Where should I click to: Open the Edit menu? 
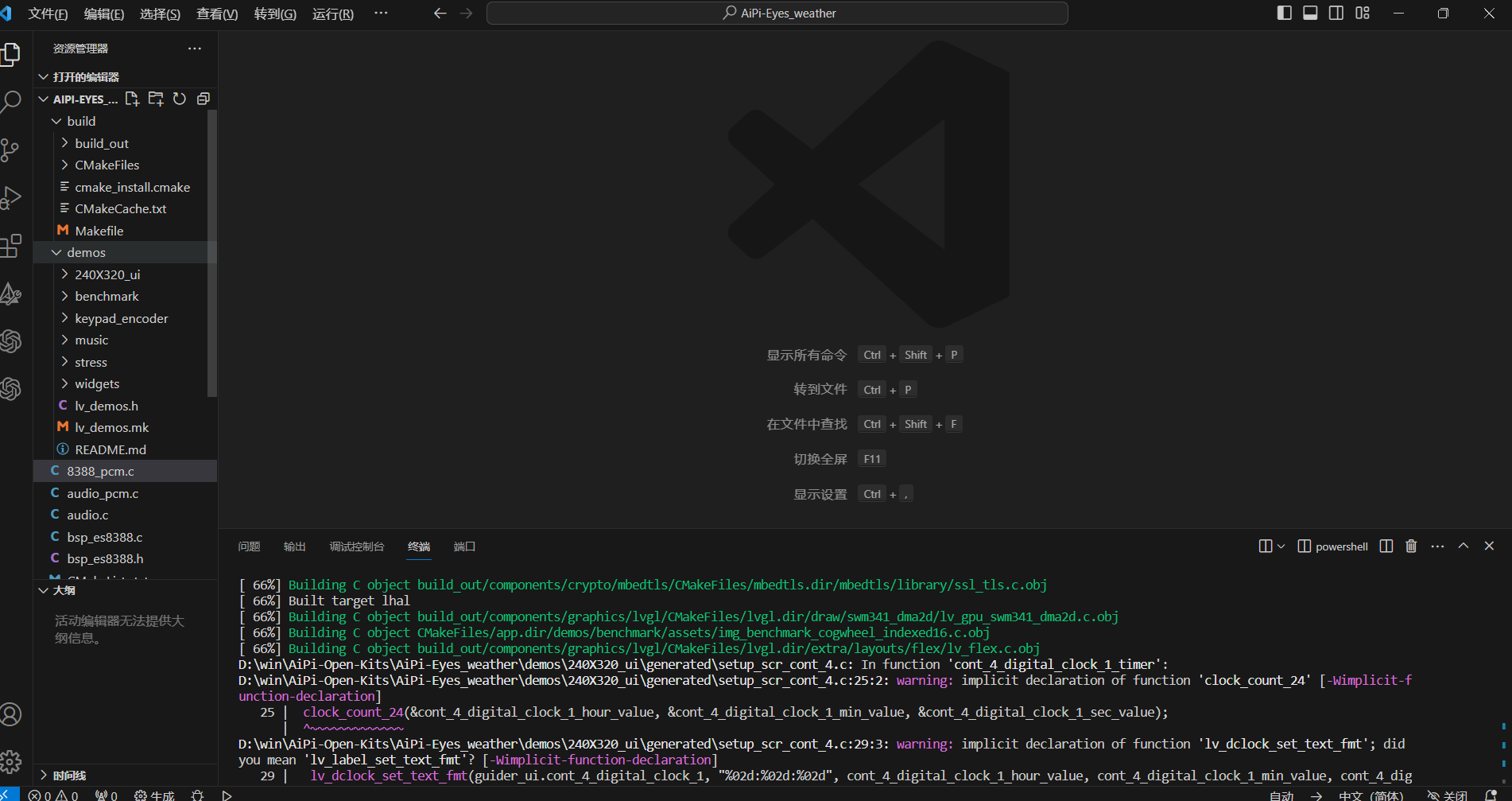(x=104, y=14)
